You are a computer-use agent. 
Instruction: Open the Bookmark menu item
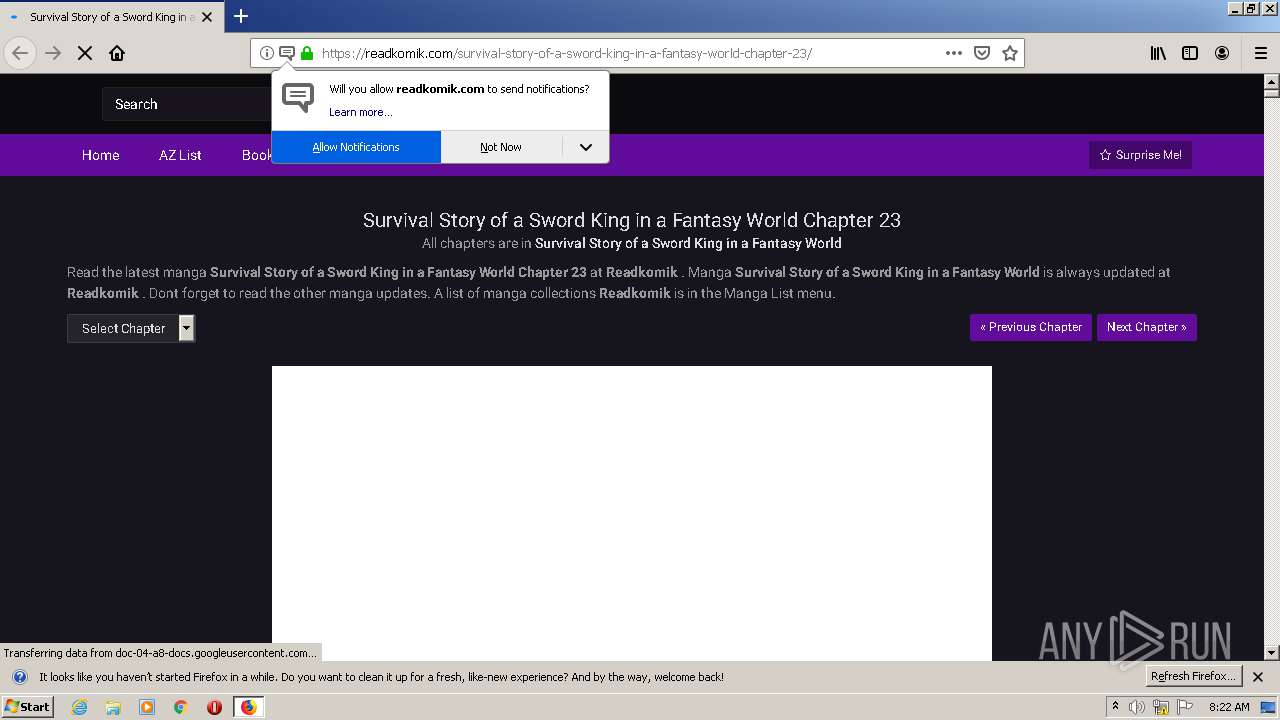coord(257,155)
